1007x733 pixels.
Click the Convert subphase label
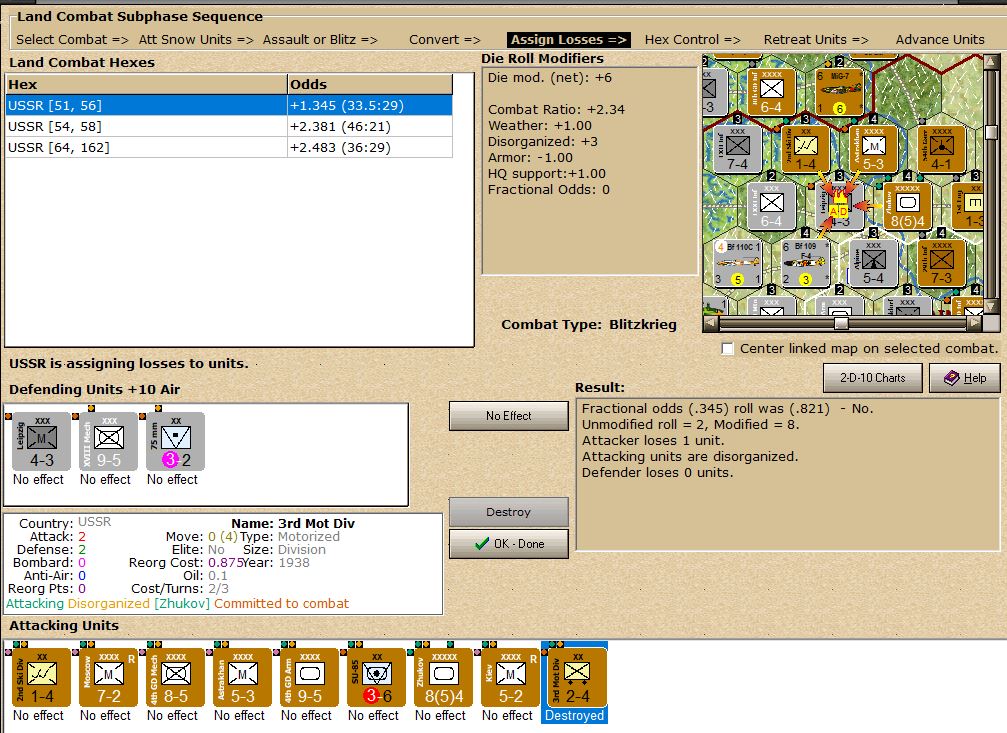444,40
